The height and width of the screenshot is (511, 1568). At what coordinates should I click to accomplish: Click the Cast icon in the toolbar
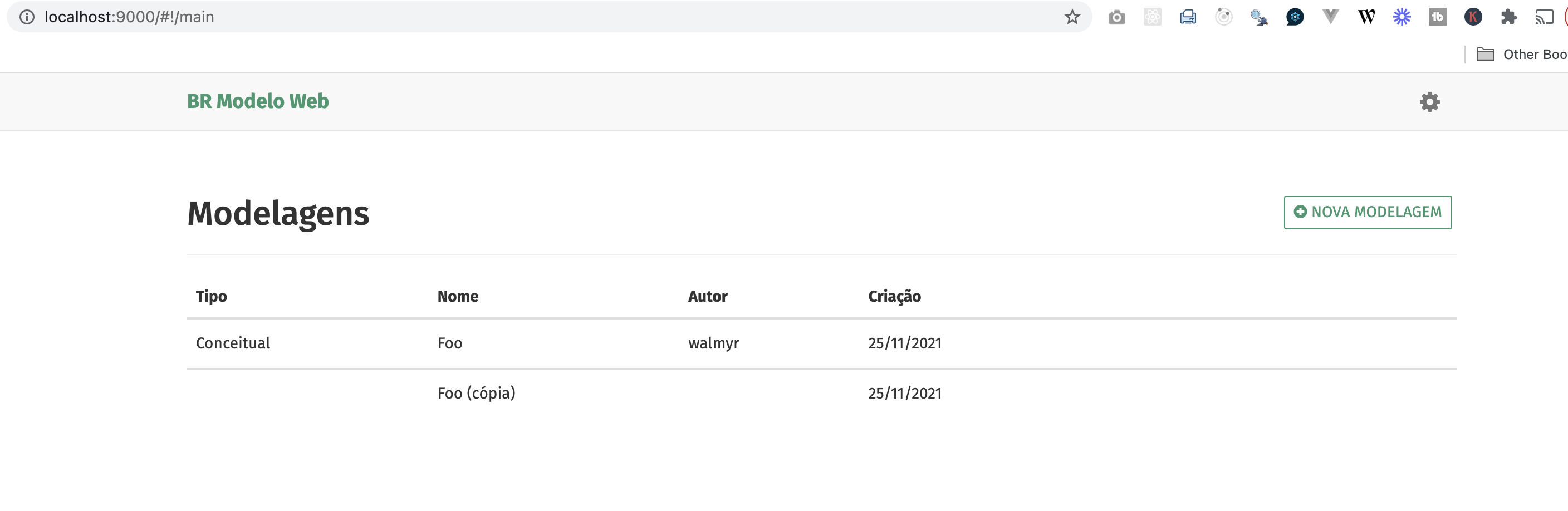coord(1544,17)
